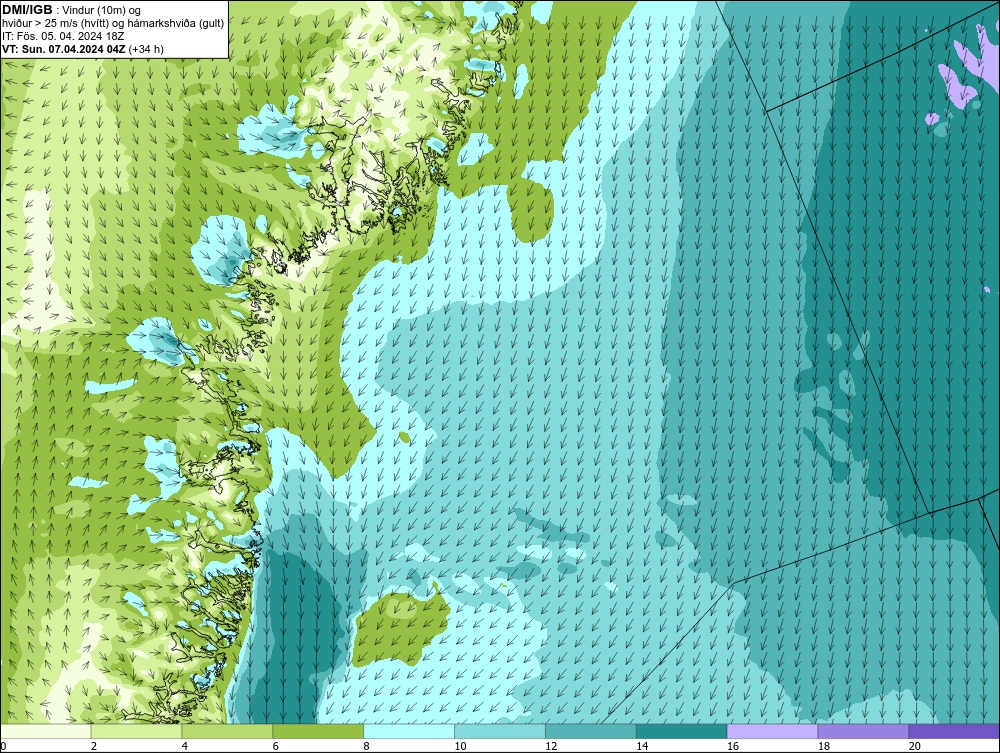Click the legend label '20'

[x=915, y=746]
